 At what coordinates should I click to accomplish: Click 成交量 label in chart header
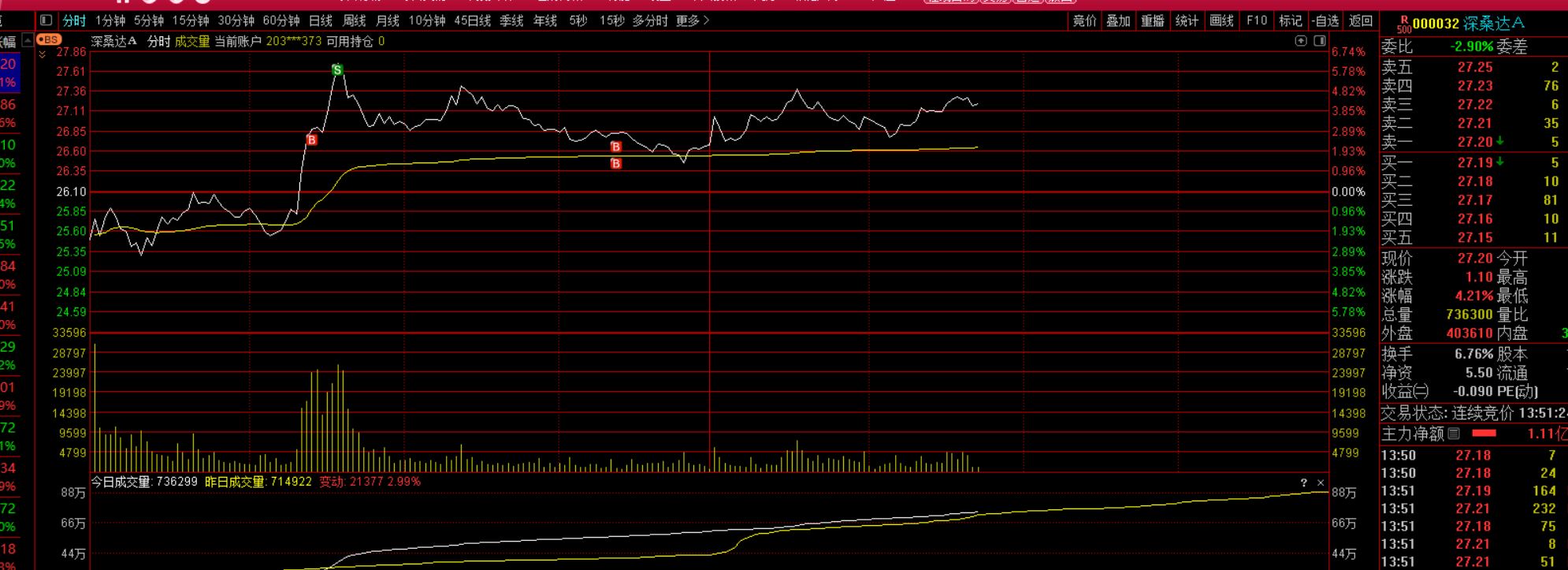[192, 41]
